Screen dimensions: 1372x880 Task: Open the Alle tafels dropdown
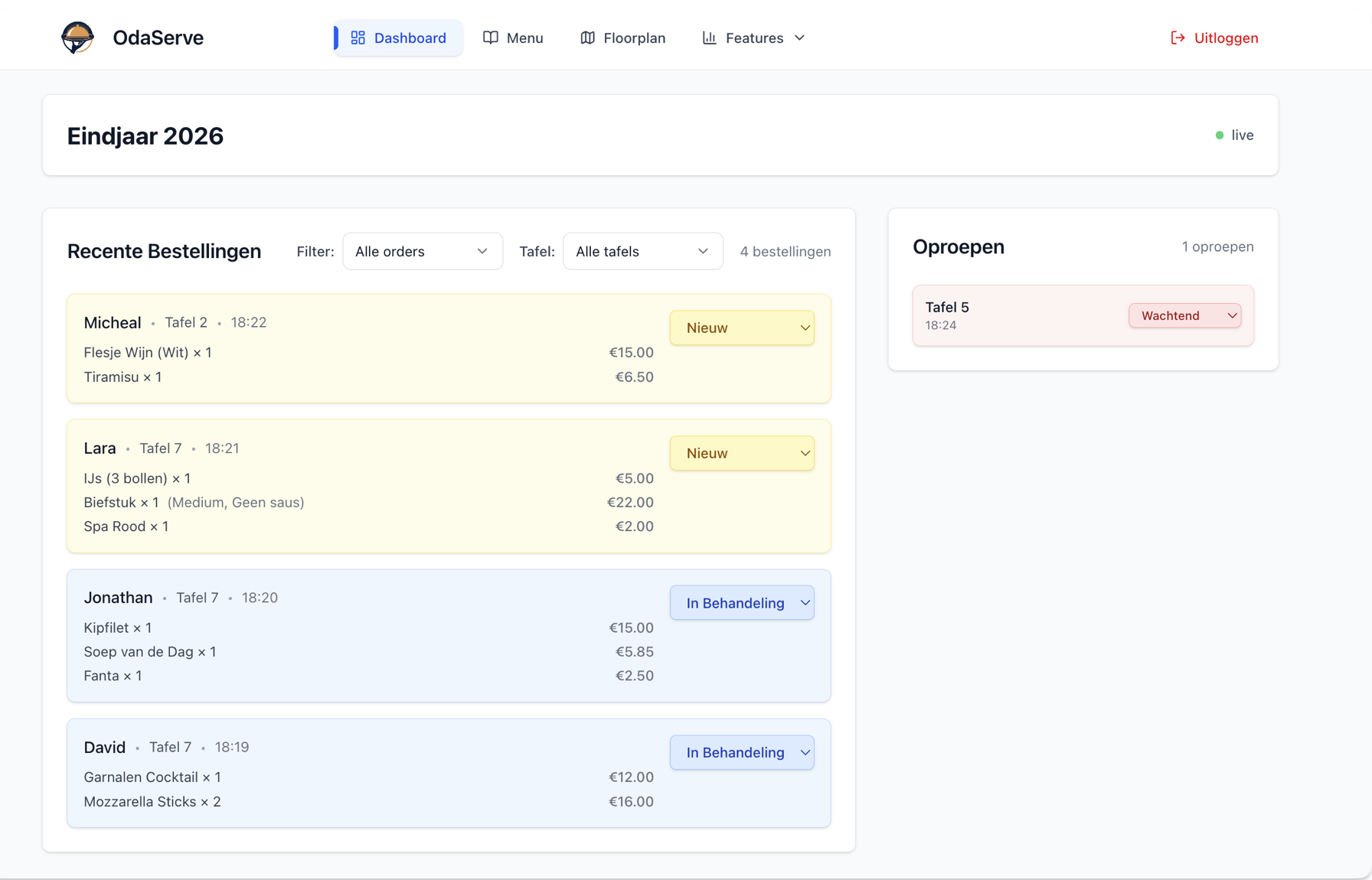(x=642, y=251)
